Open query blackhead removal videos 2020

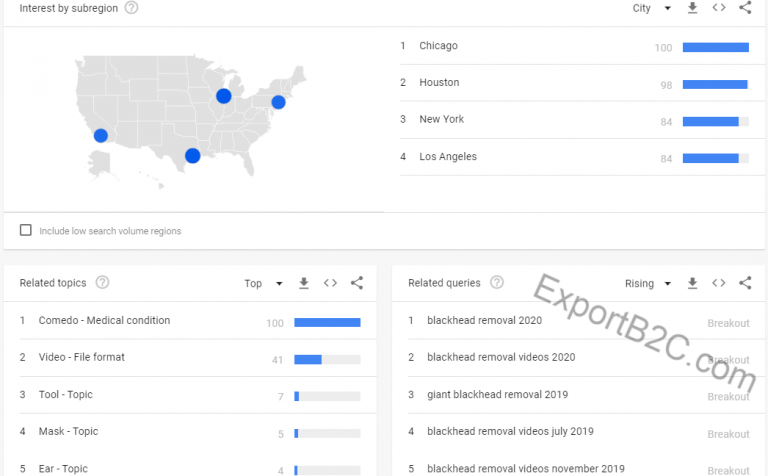(501, 357)
